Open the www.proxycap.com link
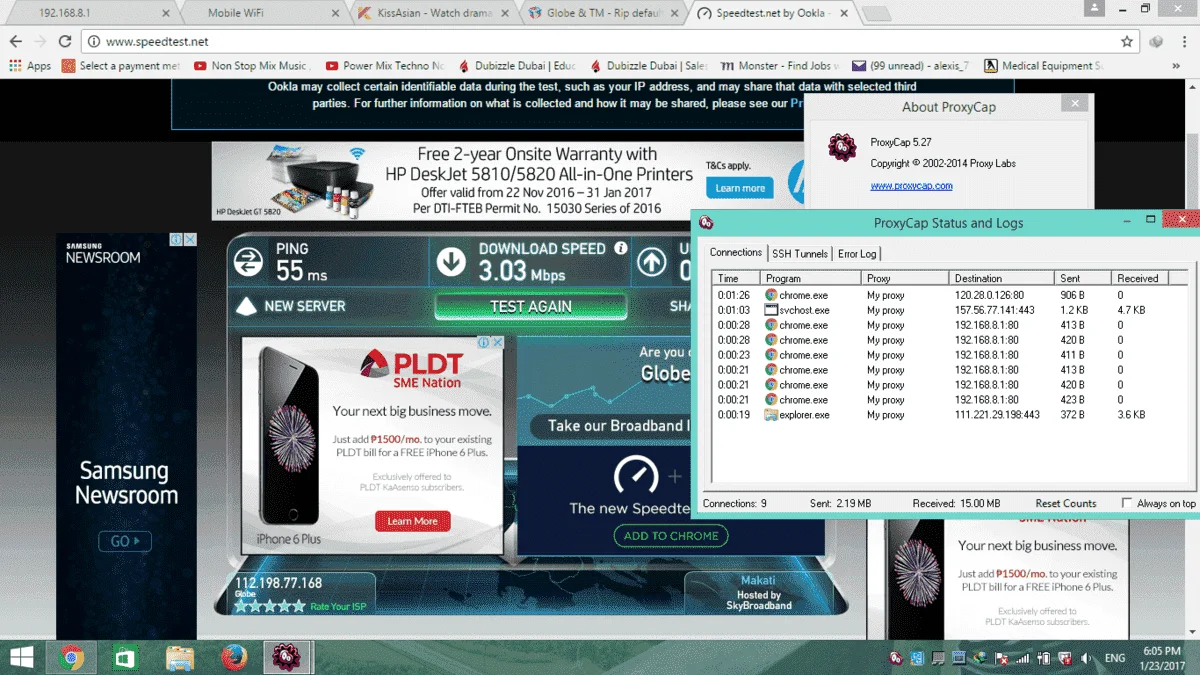This screenshot has width=1200, height=675. point(911,185)
